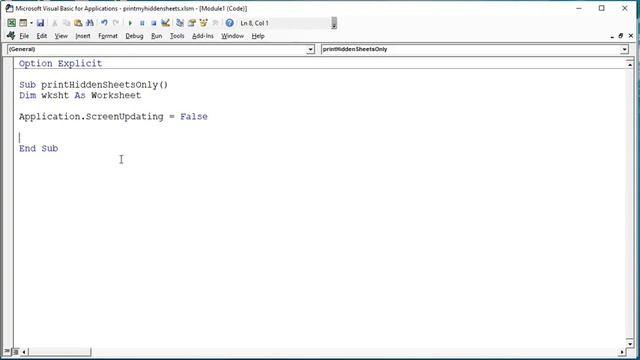Expand the (General) object dropdown
This screenshot has width=640, height=360.
tap(310, 49)
